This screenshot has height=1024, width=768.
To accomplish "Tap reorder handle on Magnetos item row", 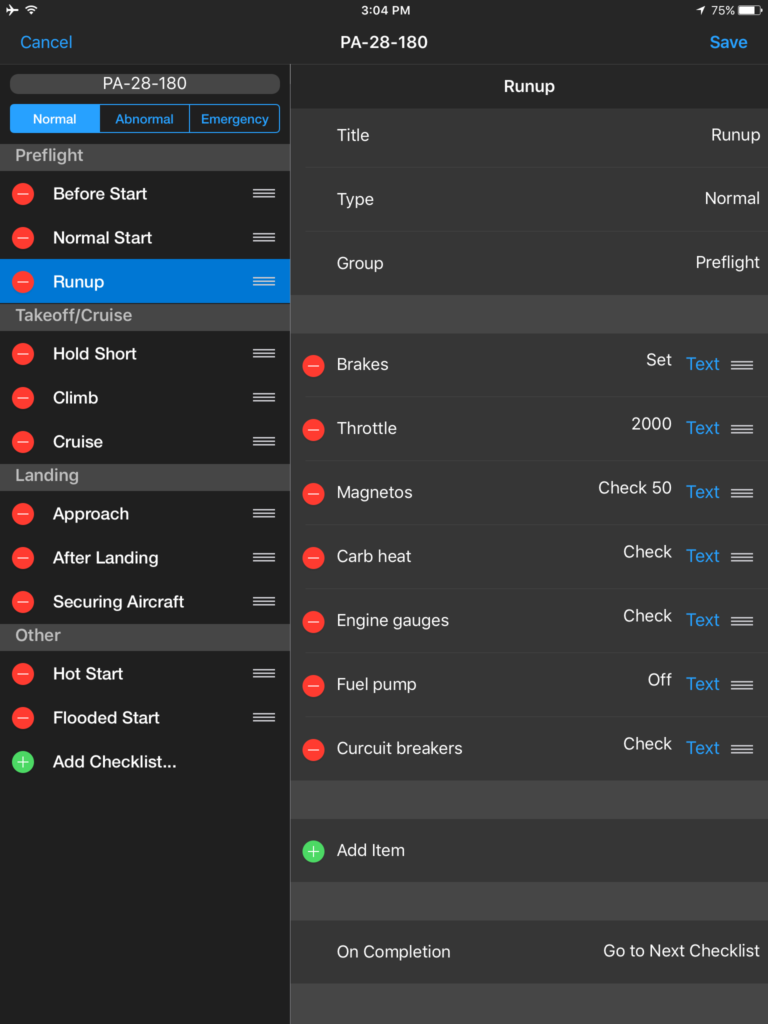I will click(x=742, y=493).
